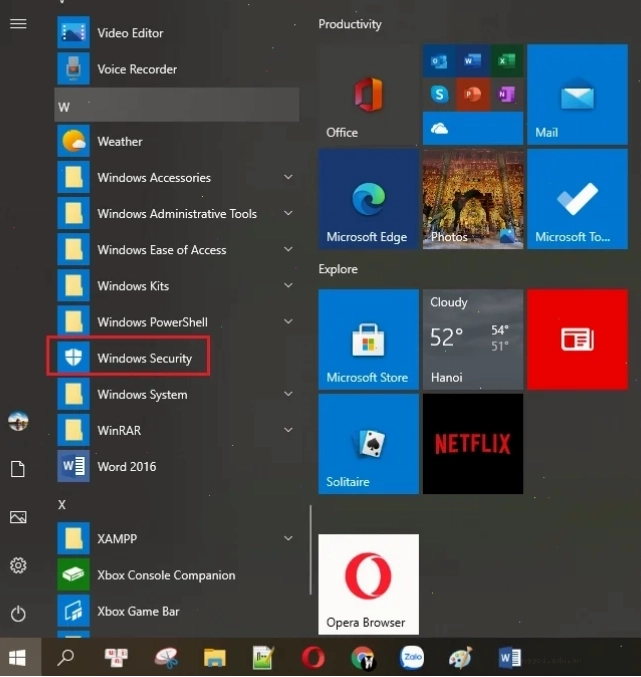Viewport: 641px width, 677px height.
Task: Open user account picture menu
Action: 18,421
